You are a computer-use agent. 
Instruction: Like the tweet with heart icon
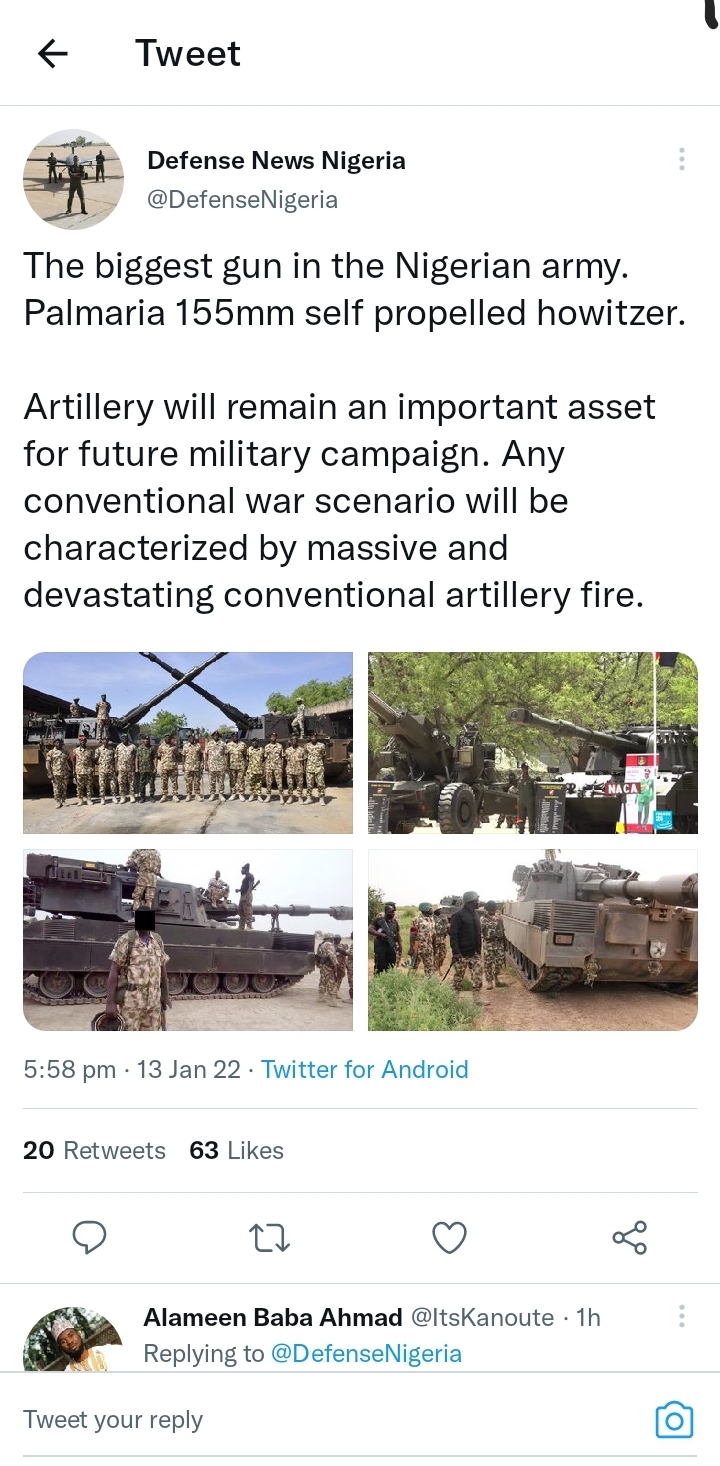click(x=449, y=1238)
